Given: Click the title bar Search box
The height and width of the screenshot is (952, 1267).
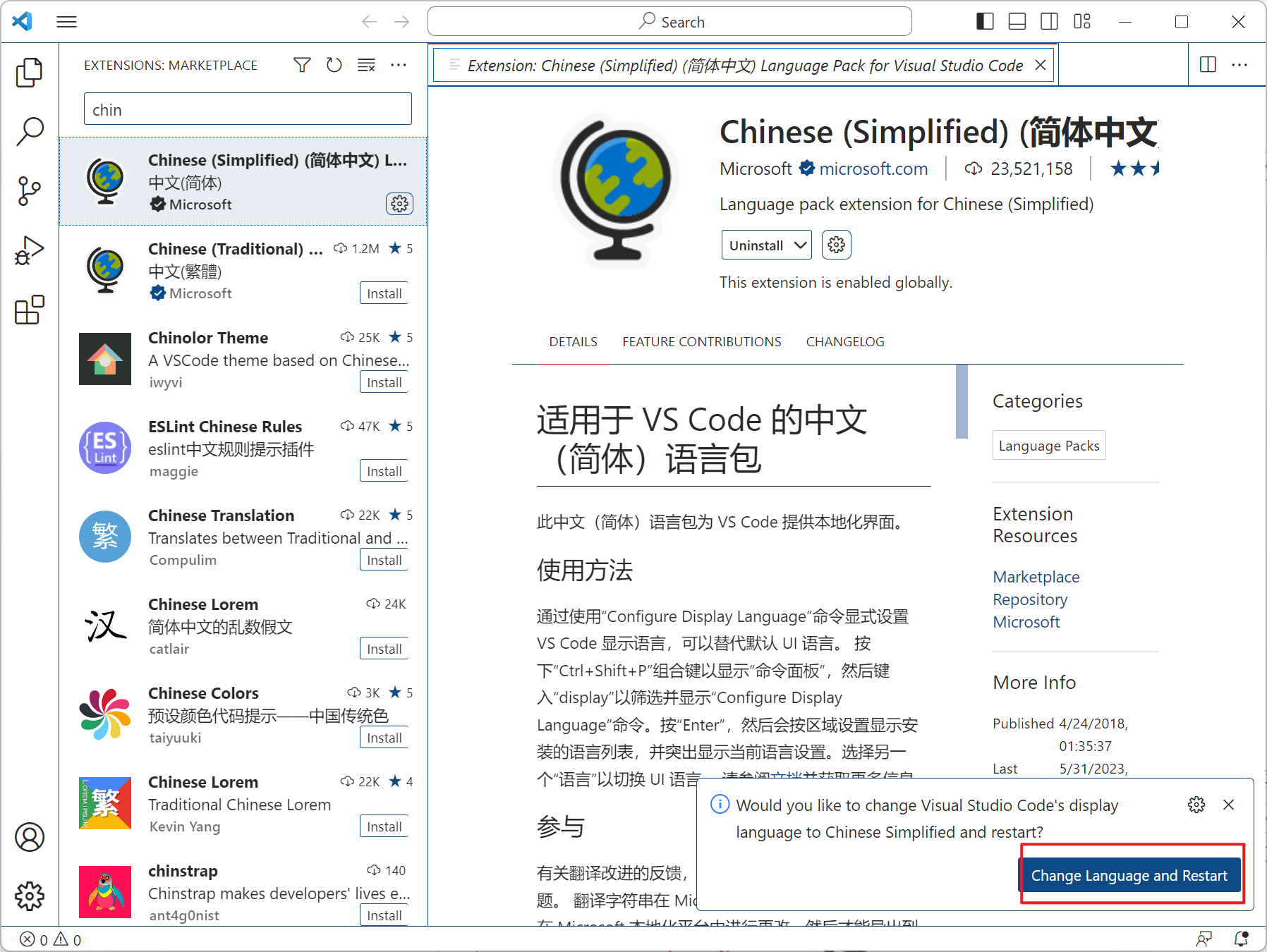Looking at the screenshot, I should pyautogui.click(x=669, y=22).
